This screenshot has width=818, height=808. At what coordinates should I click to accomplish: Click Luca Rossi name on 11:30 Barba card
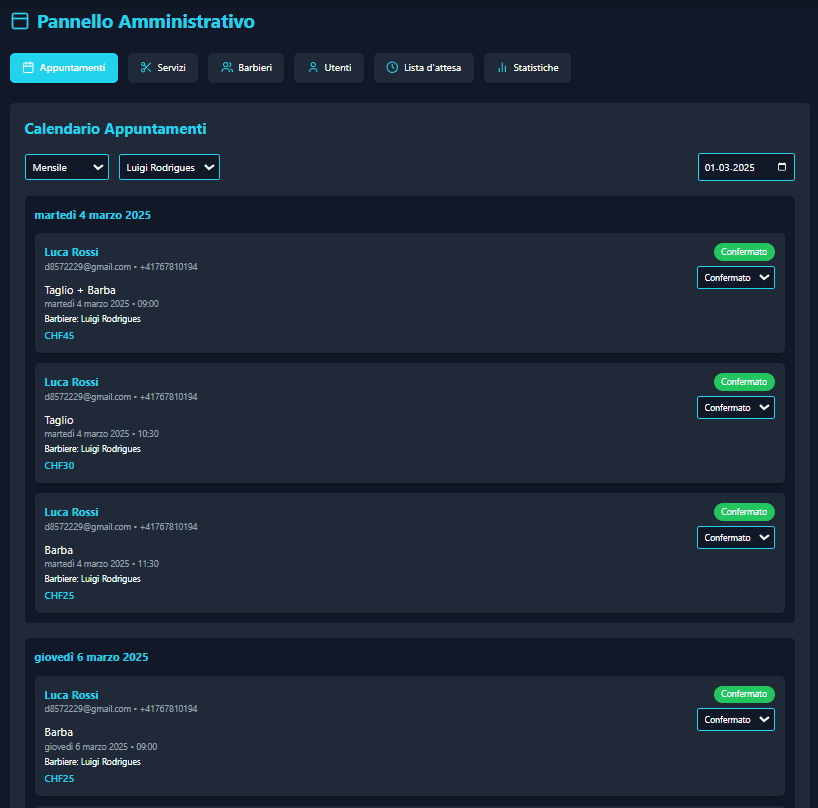[x=71, y=512]
